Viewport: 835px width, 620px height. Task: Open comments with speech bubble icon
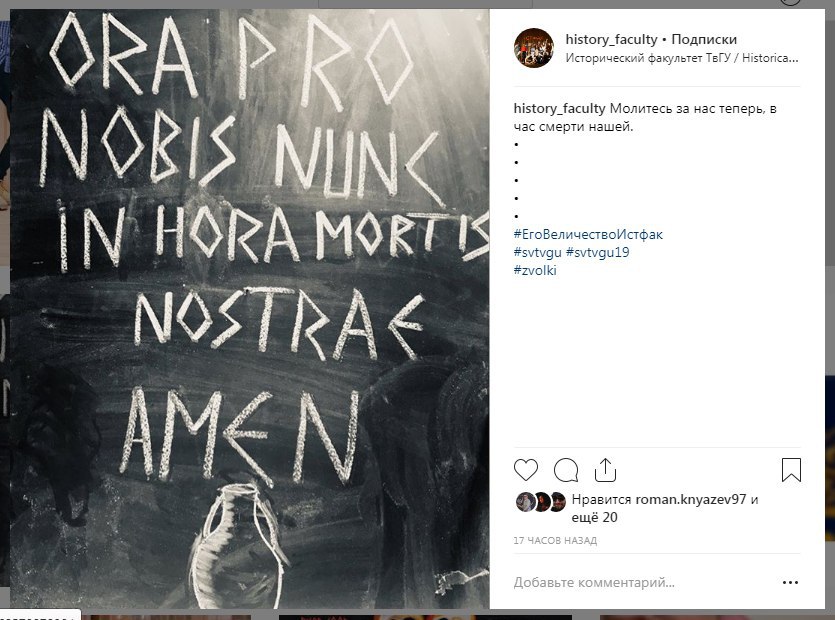[x=566, y=470]
